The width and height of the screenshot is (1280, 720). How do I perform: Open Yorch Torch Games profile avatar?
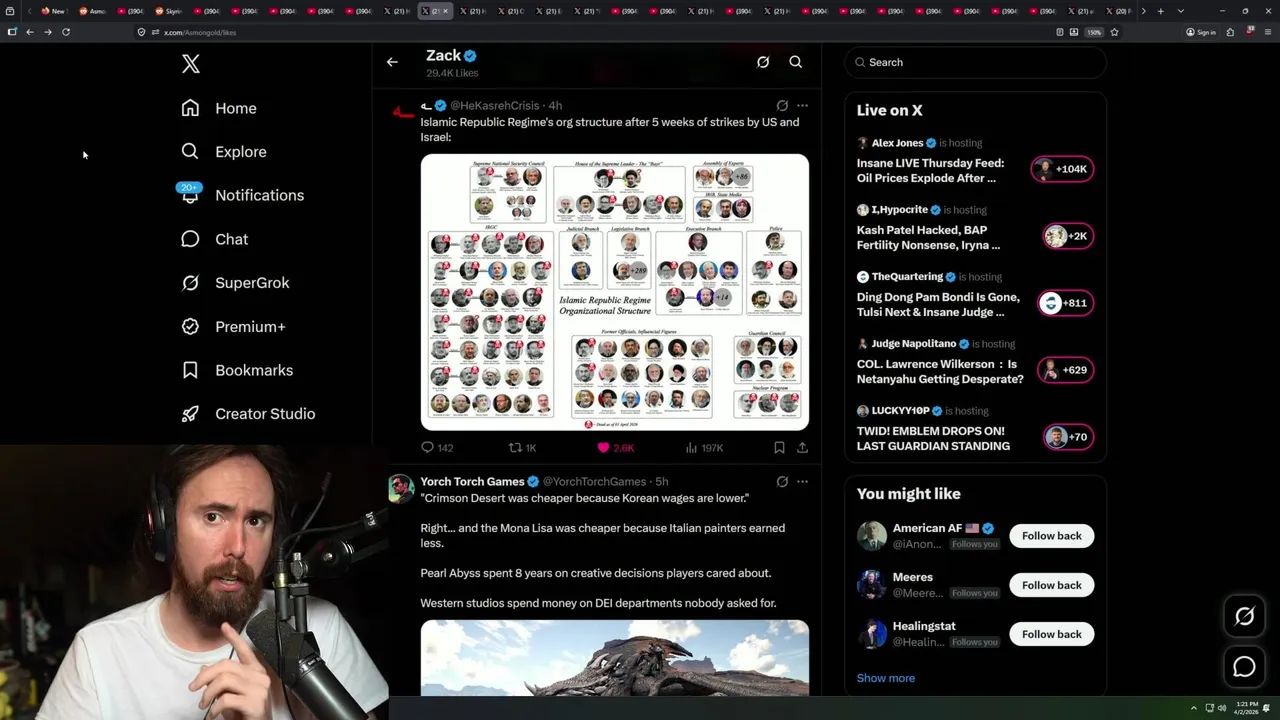point(401,488)
